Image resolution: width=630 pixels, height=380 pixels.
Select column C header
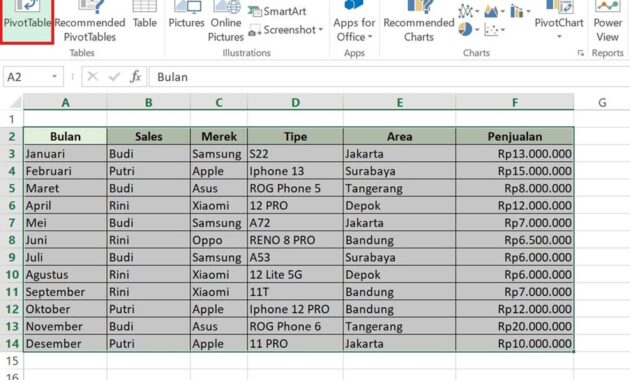[x=219, y=102]
